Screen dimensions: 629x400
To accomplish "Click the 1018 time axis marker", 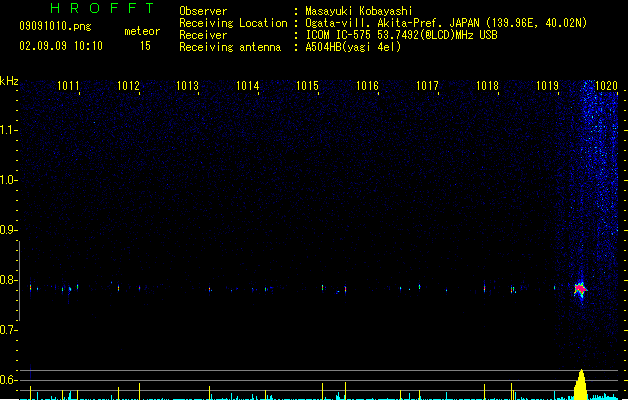I will pos(487,86).
